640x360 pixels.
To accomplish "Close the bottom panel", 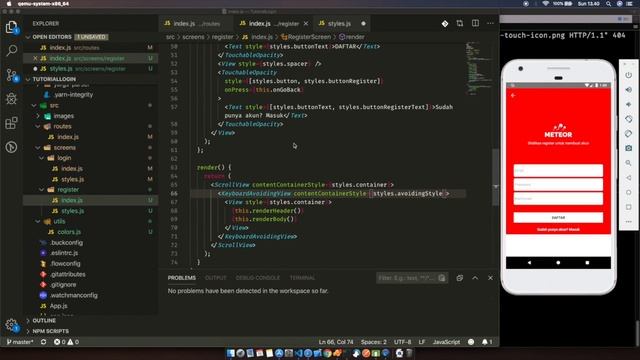I will [x=490, y=278].
